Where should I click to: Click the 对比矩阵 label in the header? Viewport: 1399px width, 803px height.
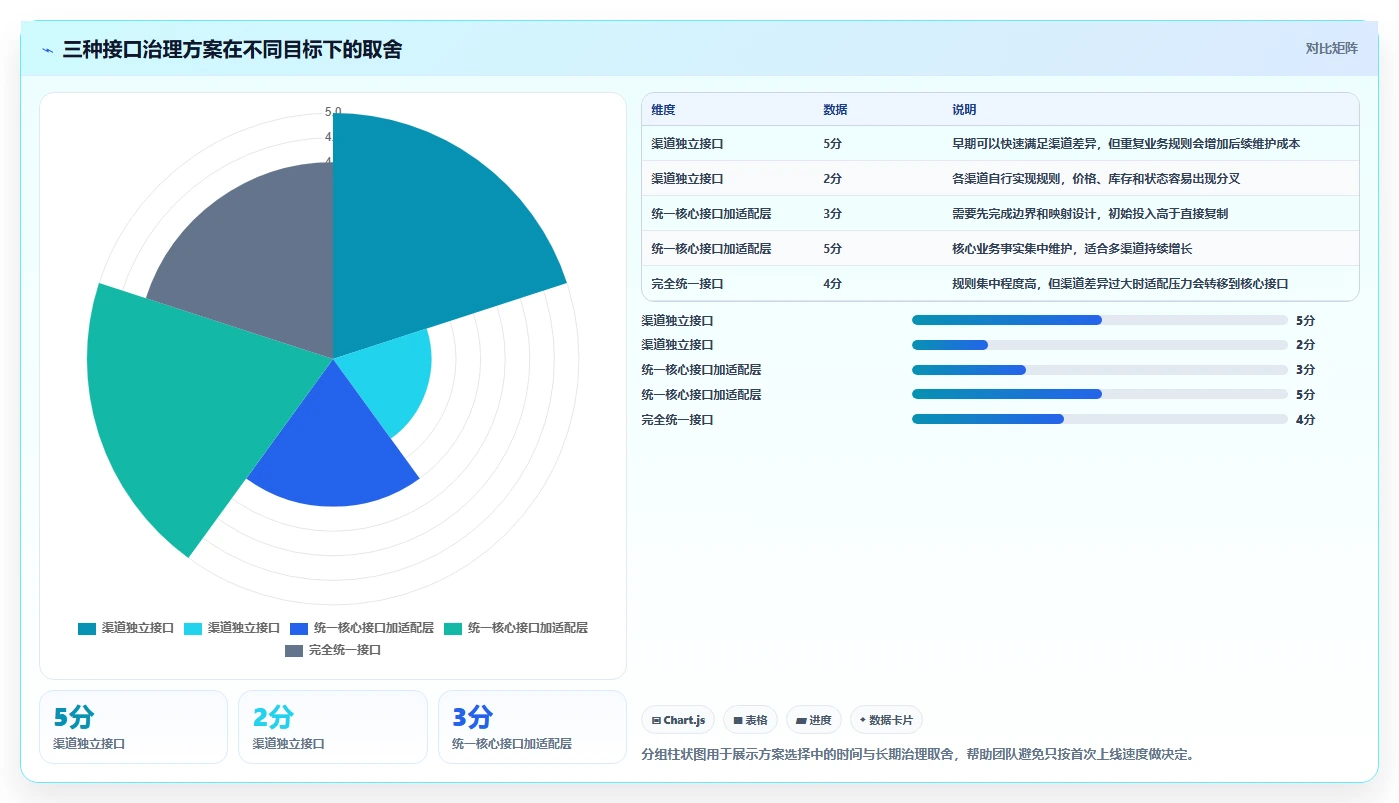[1331, 48]
